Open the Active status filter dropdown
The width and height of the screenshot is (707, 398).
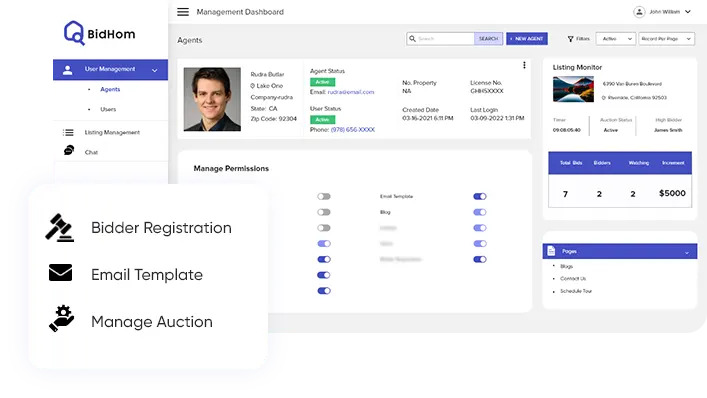(616, 39)
